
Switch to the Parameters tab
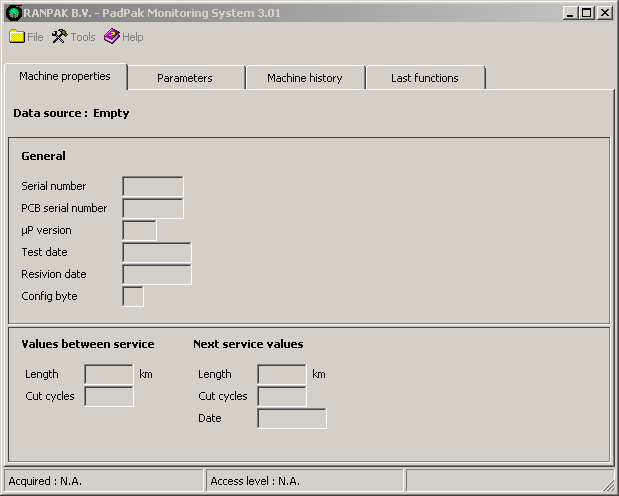[186, 78]
